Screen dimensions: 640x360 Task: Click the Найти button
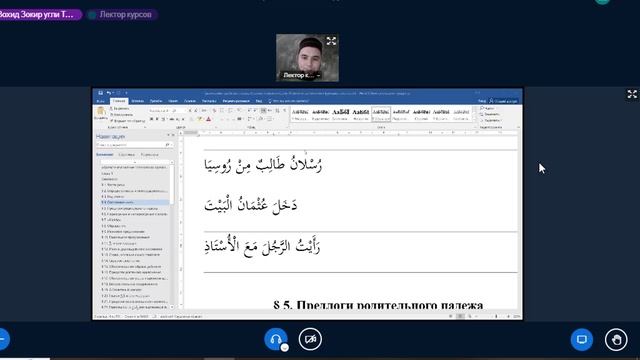pos(488,108)
